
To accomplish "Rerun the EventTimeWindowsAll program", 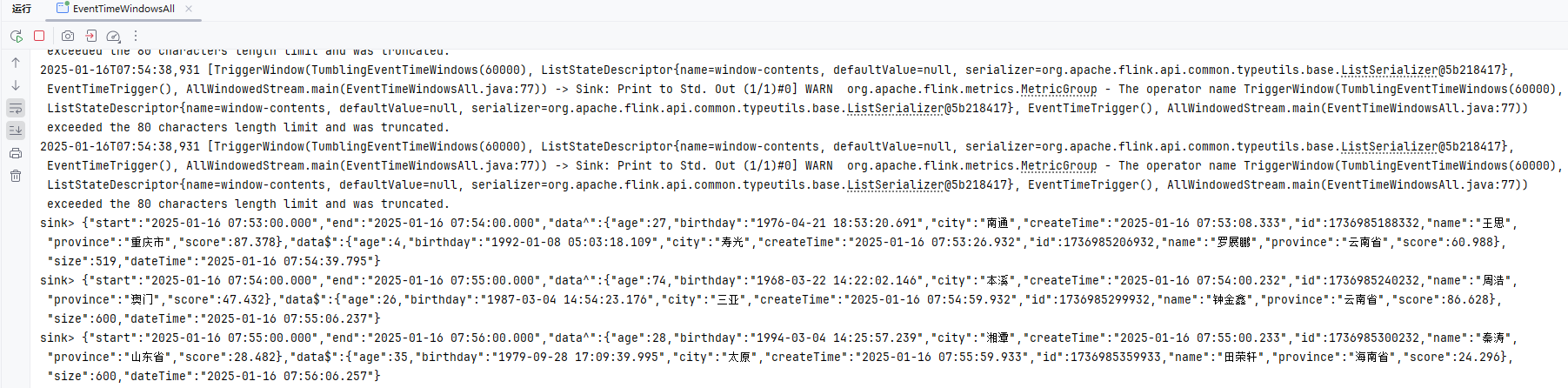I will (16, 36).
